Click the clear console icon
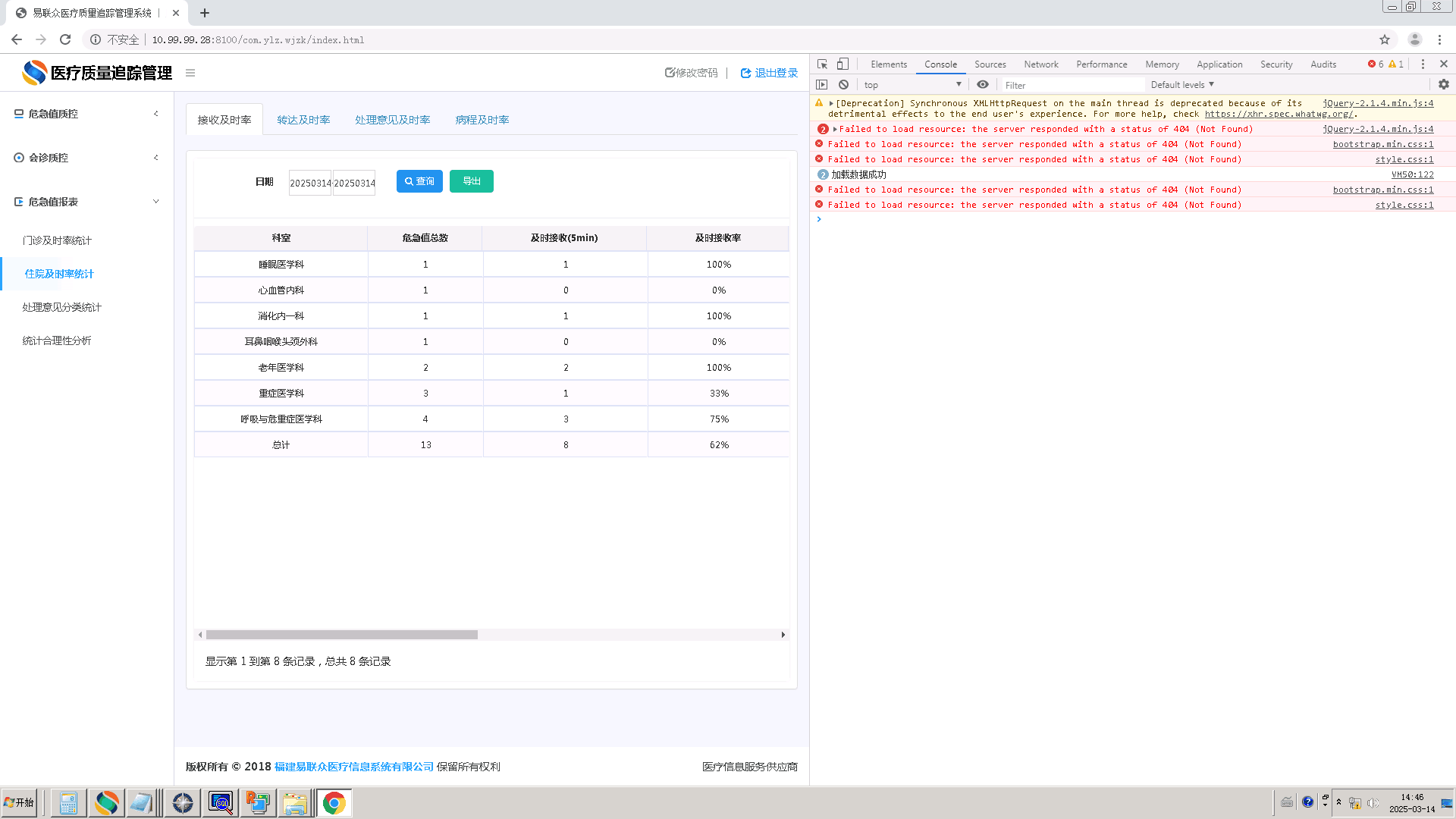 pos(843,85)
